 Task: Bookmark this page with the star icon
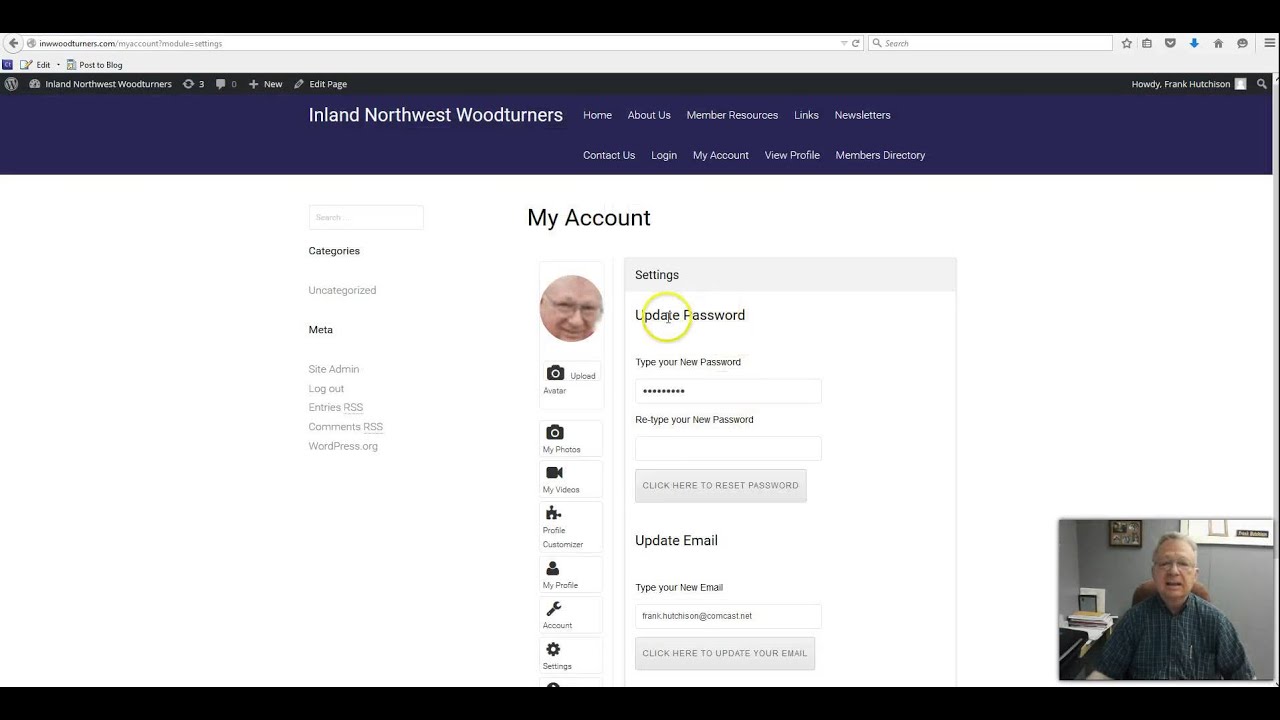coord(1127,43)
